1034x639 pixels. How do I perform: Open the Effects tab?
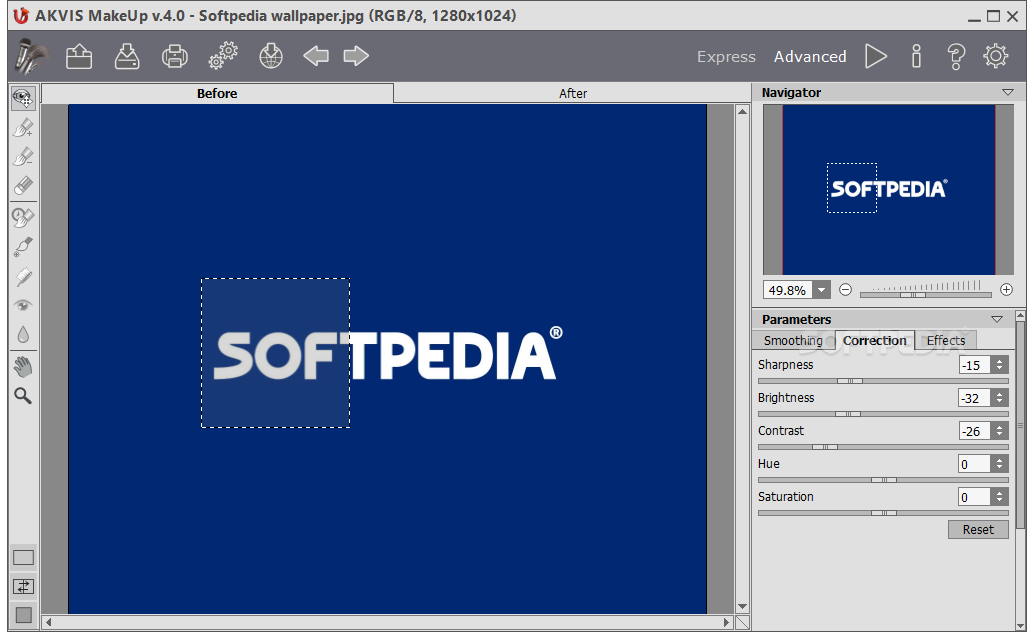point(946,340)
